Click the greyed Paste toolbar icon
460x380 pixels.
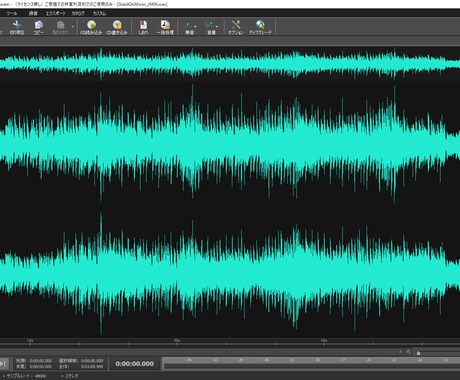(x=60, y=27)
